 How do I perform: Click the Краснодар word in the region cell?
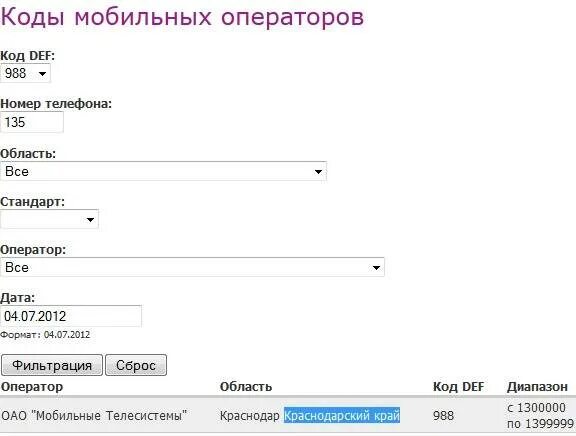click(249, 416)
